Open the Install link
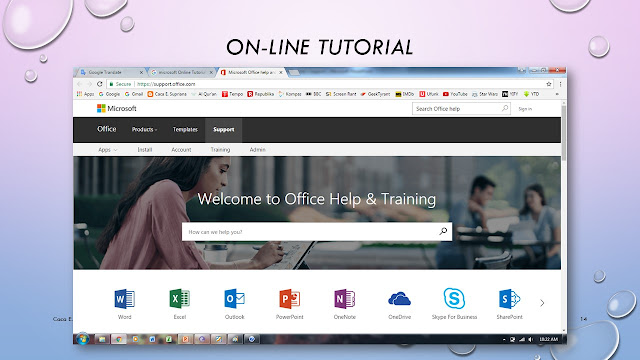The height and width of the screenshot is (360, 640). point(144,150)
